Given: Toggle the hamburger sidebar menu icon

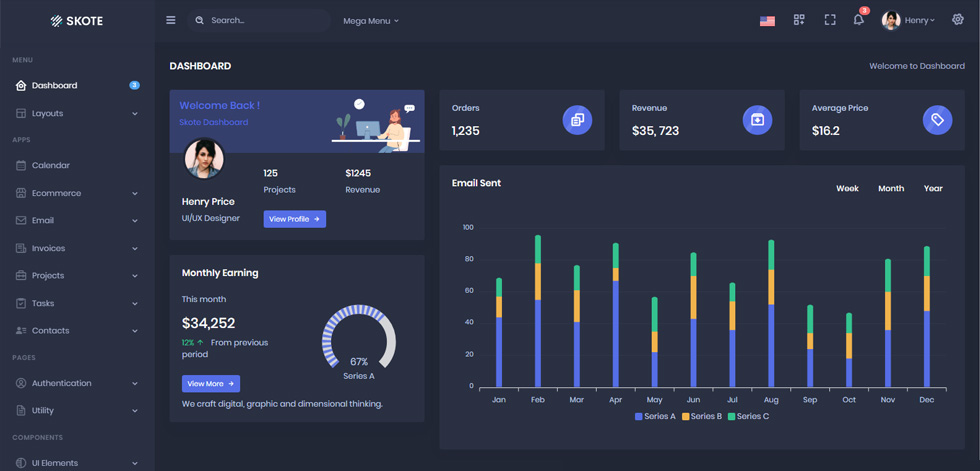Looking at the screenshot, I should [x=171, y=20].
